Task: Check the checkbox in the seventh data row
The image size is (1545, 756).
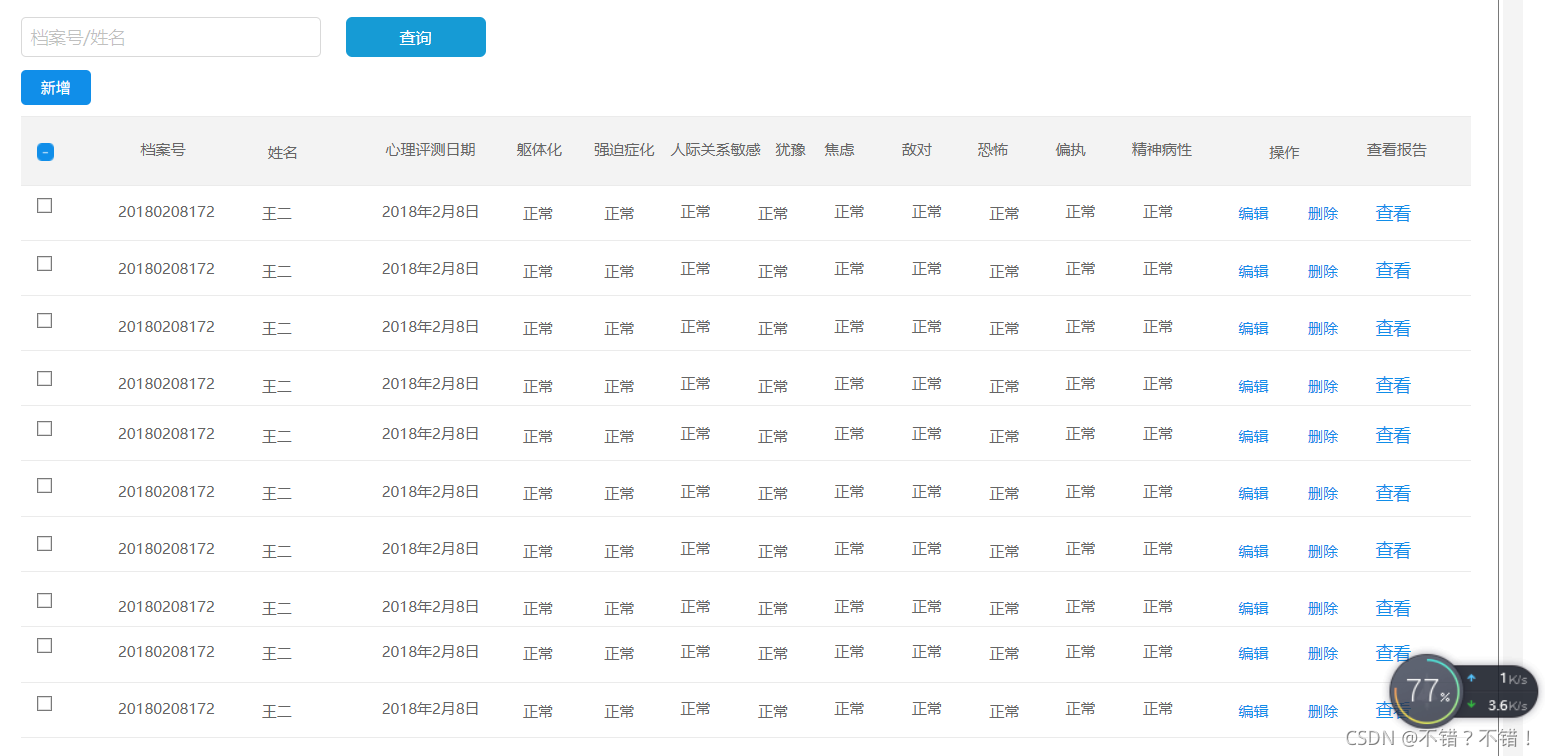Action: click(x=44, y=543)
